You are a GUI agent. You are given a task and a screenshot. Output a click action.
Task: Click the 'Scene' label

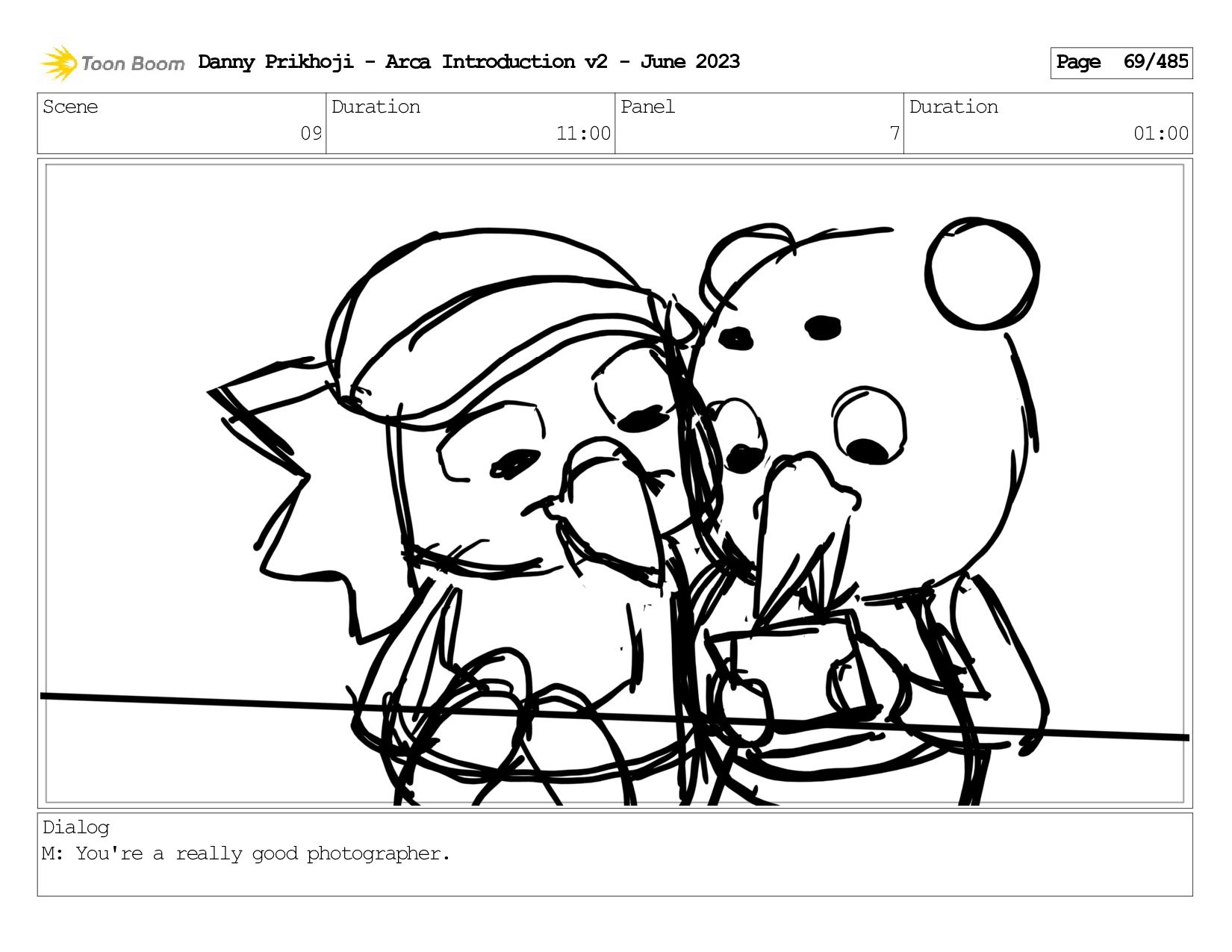(x=70, y=107)
